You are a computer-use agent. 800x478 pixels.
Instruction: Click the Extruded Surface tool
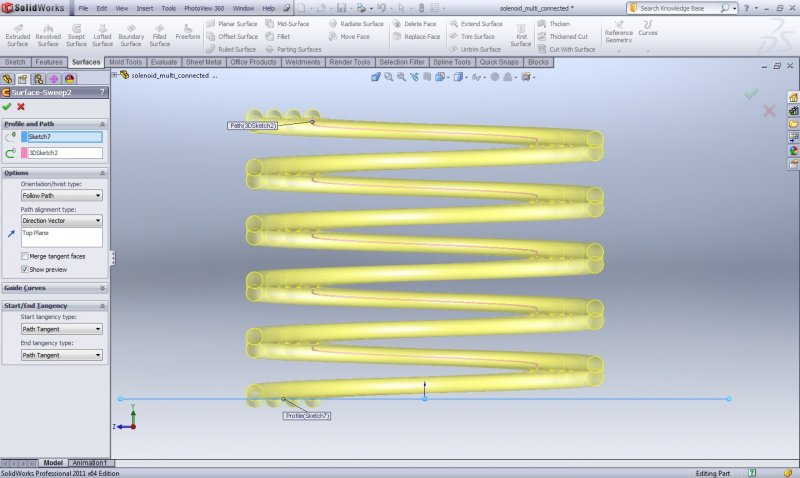[x=18, y=35]
